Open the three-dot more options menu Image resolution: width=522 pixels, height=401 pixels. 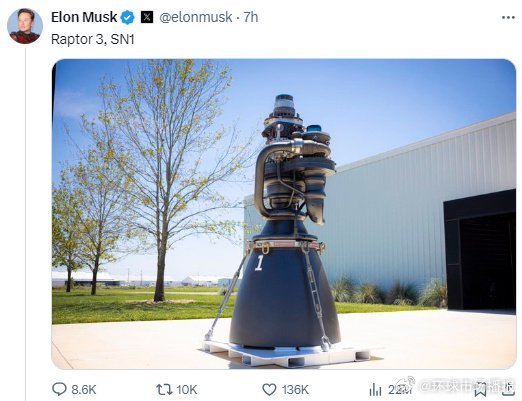(508, 18)
